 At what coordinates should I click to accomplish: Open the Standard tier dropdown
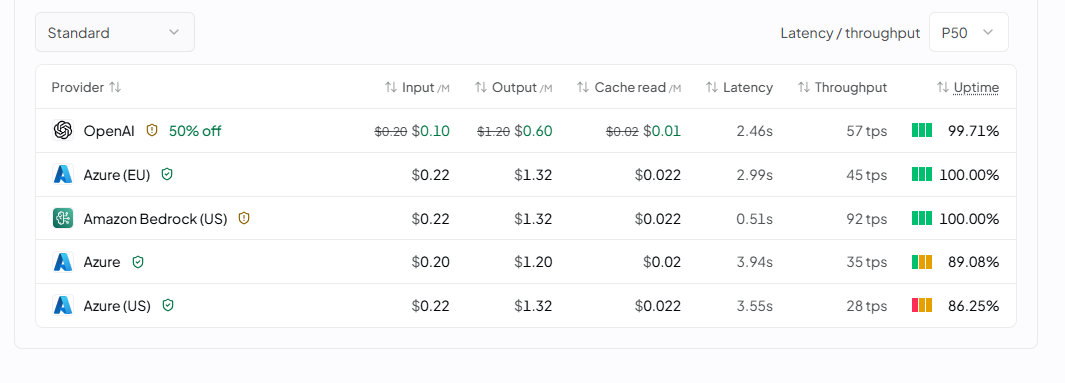click(115, 32)
